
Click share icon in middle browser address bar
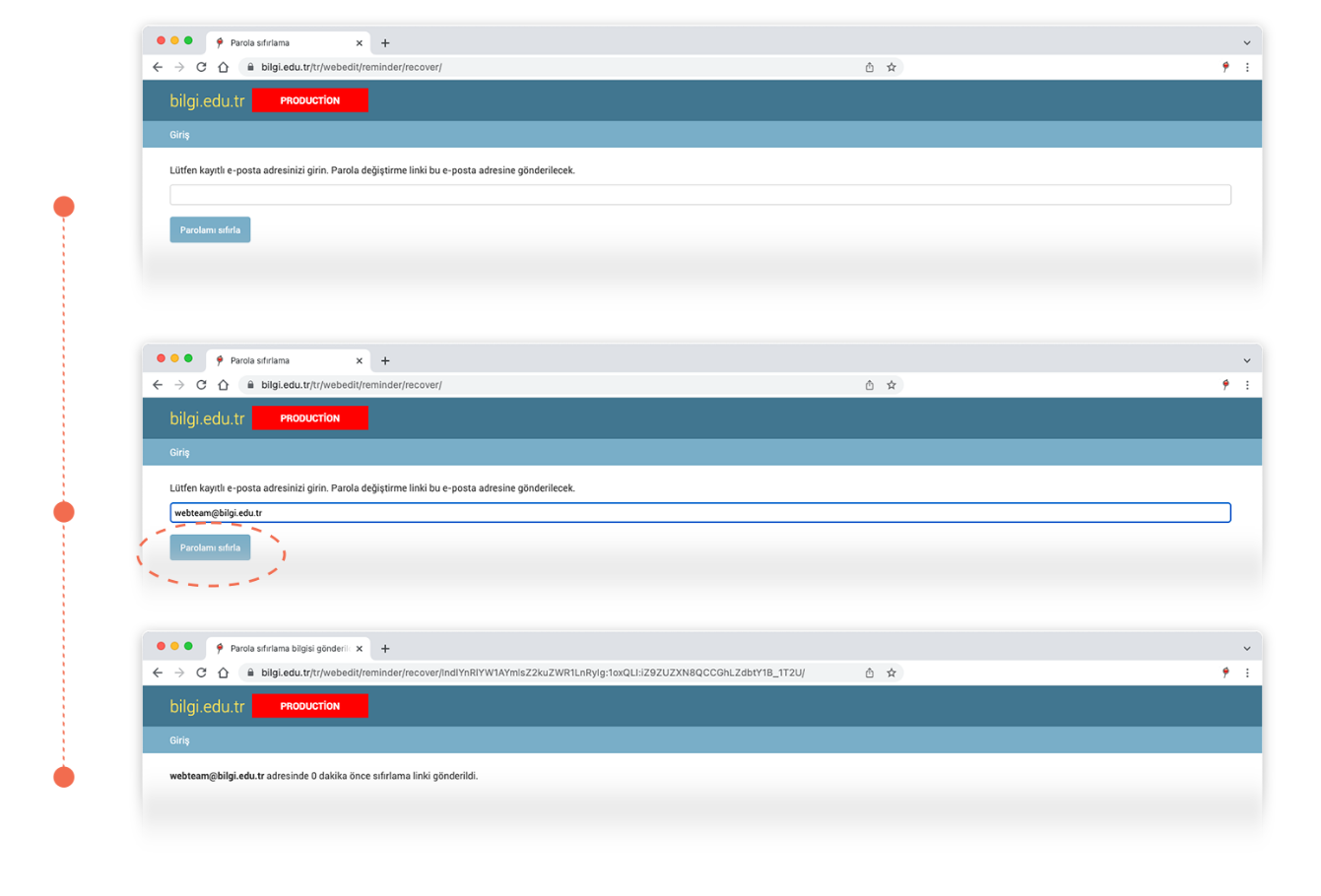click(870, 385)
